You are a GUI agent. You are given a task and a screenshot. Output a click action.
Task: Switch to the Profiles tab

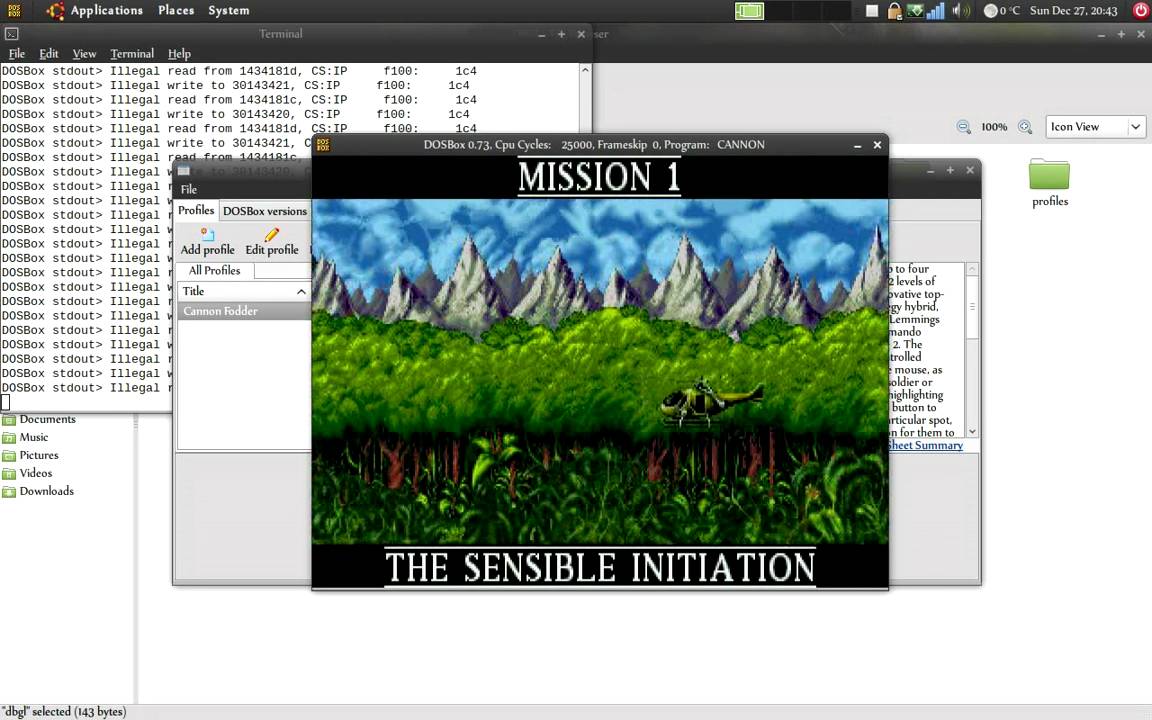pos(196,210)
